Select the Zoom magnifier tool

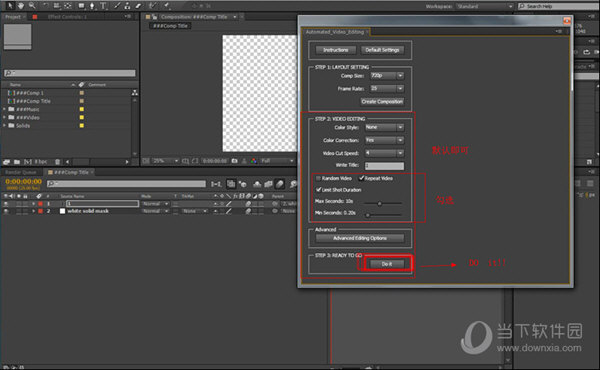[32, 5]
